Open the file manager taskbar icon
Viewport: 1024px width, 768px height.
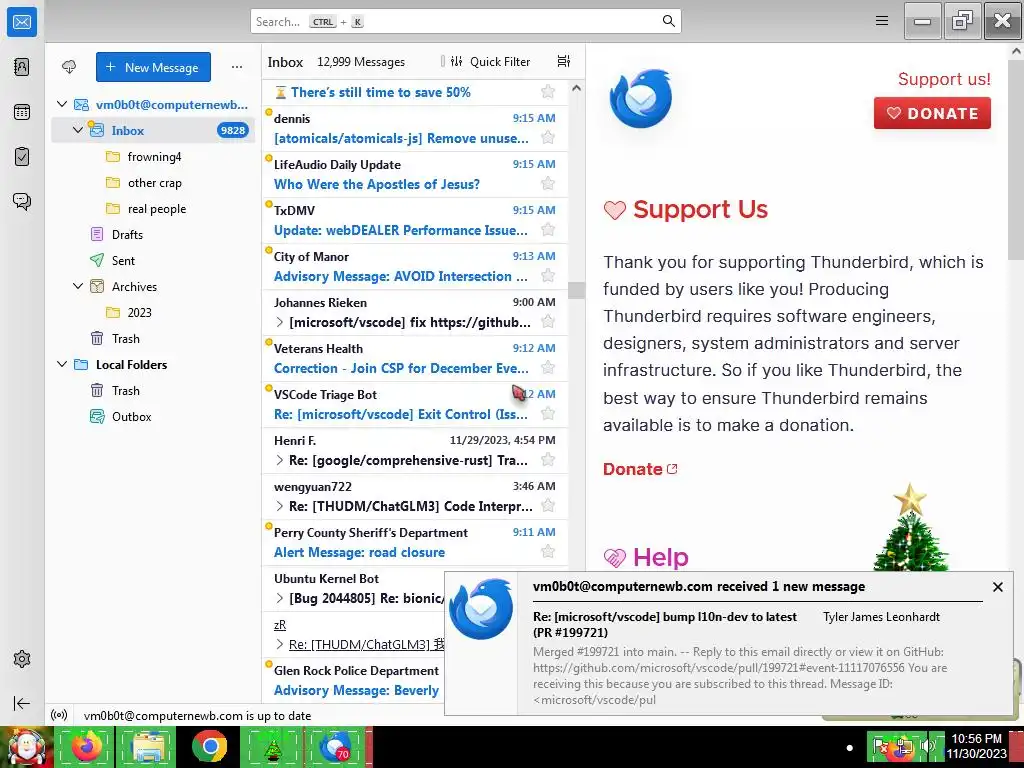[x=148, y=746]
